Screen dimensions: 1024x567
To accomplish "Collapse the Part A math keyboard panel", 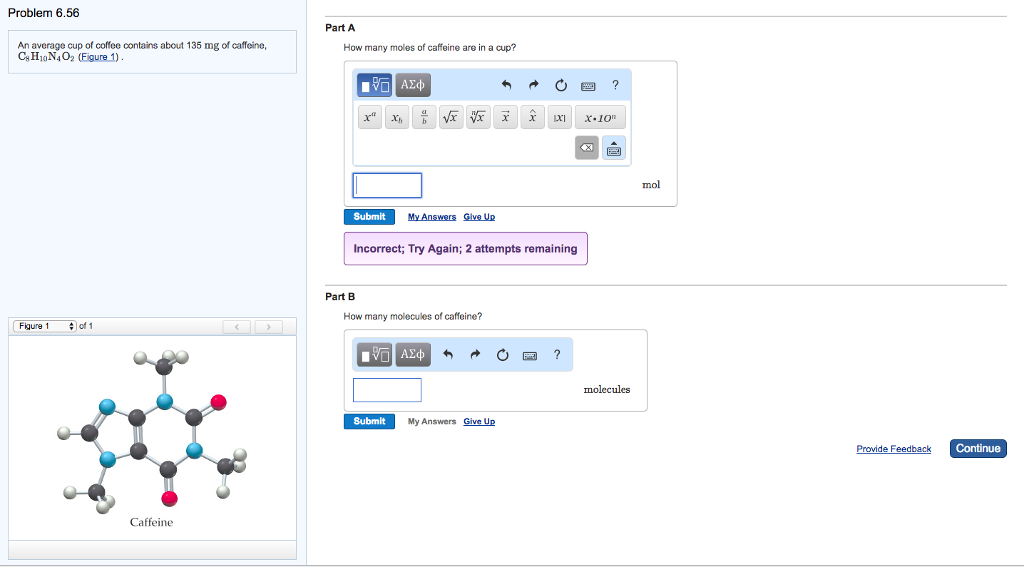I will coord(614,148).
